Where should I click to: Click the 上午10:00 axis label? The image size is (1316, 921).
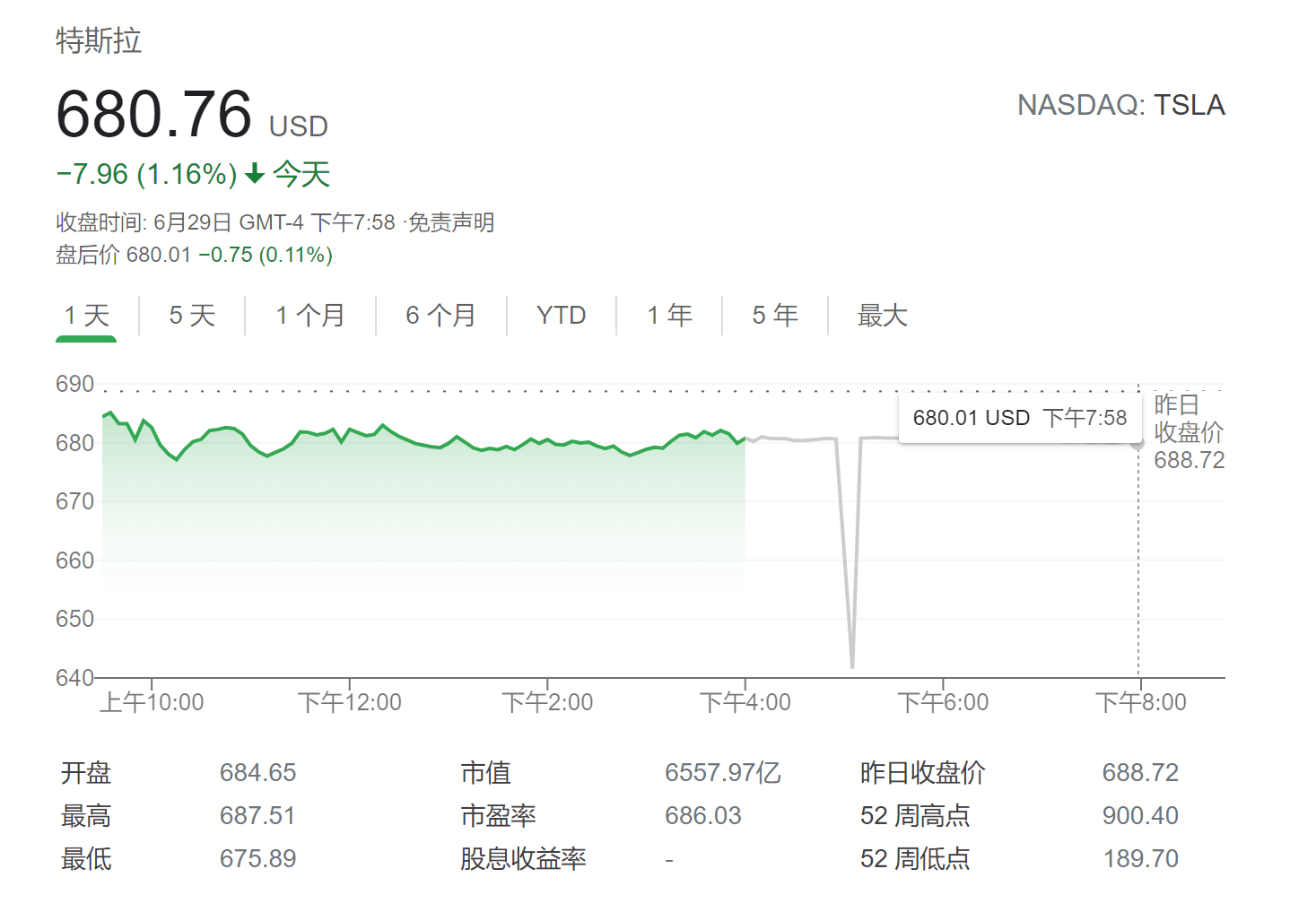(x=152, y=702)
